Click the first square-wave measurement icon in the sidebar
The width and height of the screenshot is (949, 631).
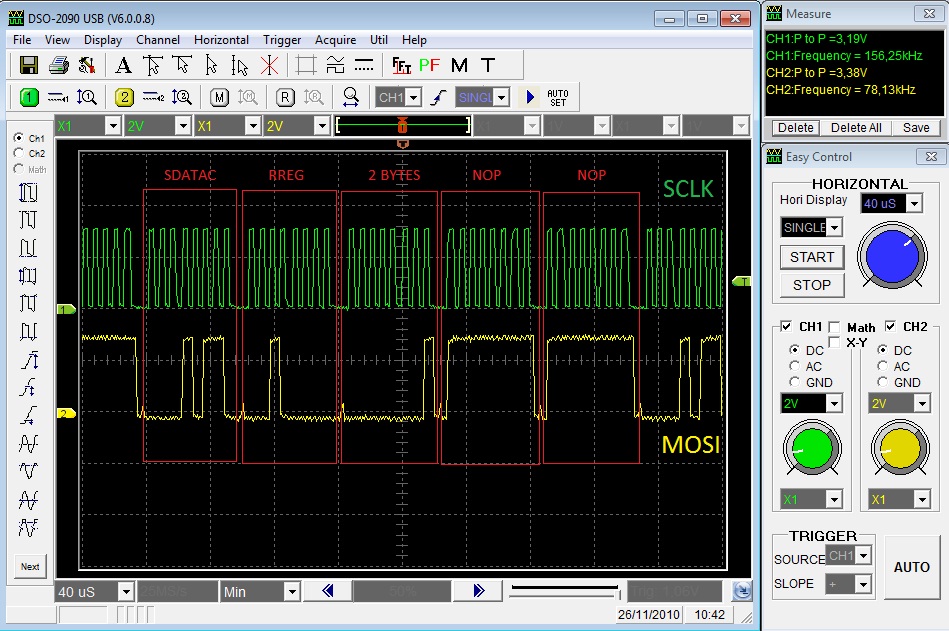28,192
